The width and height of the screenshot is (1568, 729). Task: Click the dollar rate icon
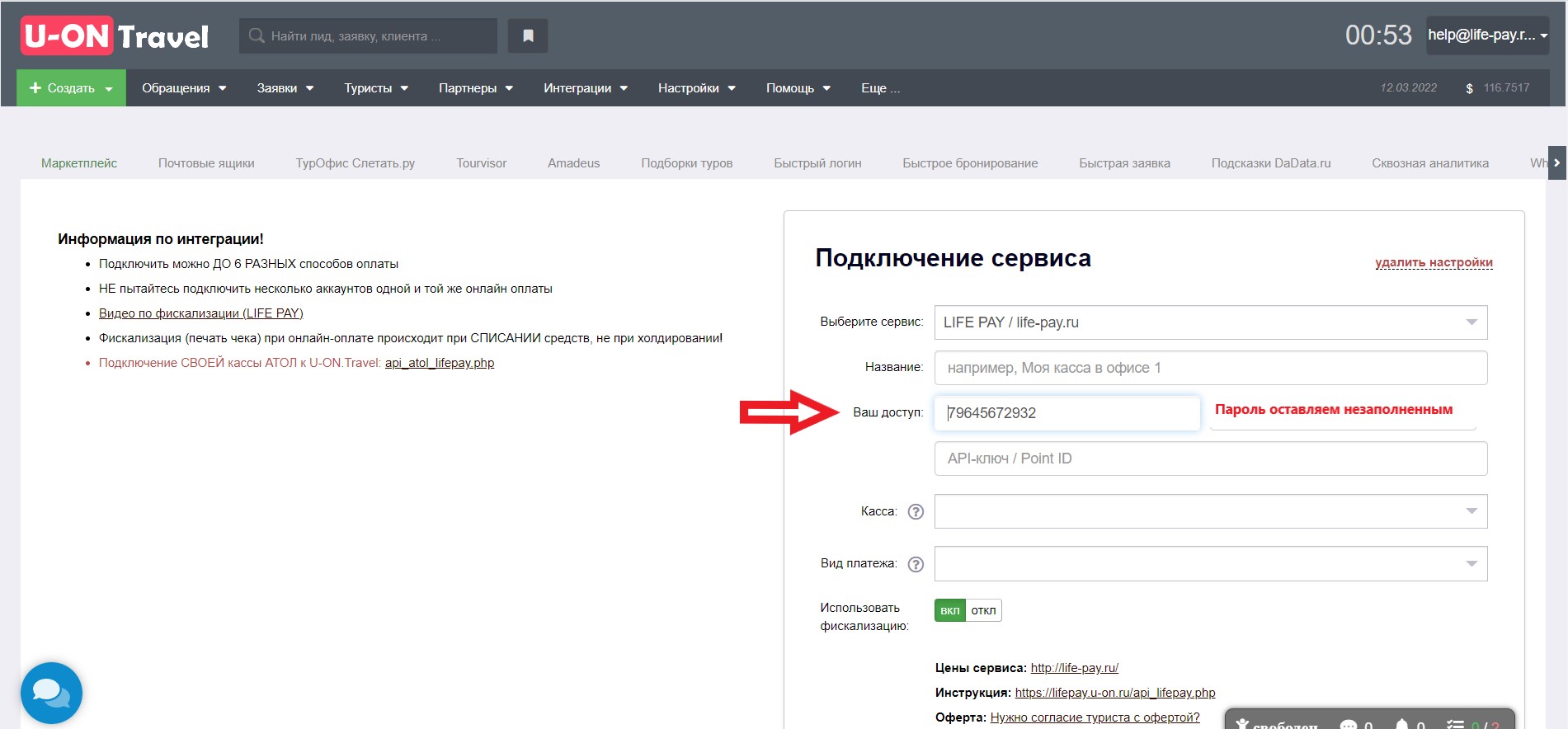click(1469, 88)
